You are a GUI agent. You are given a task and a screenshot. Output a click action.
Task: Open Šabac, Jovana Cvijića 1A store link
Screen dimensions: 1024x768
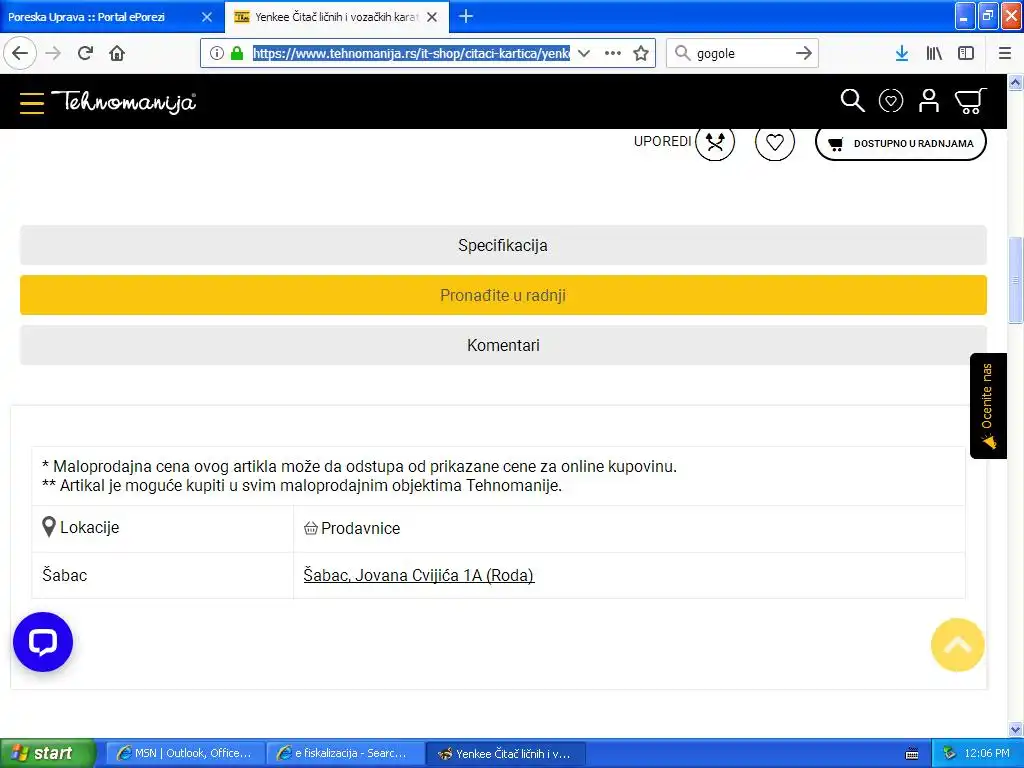tap(419, 575)
